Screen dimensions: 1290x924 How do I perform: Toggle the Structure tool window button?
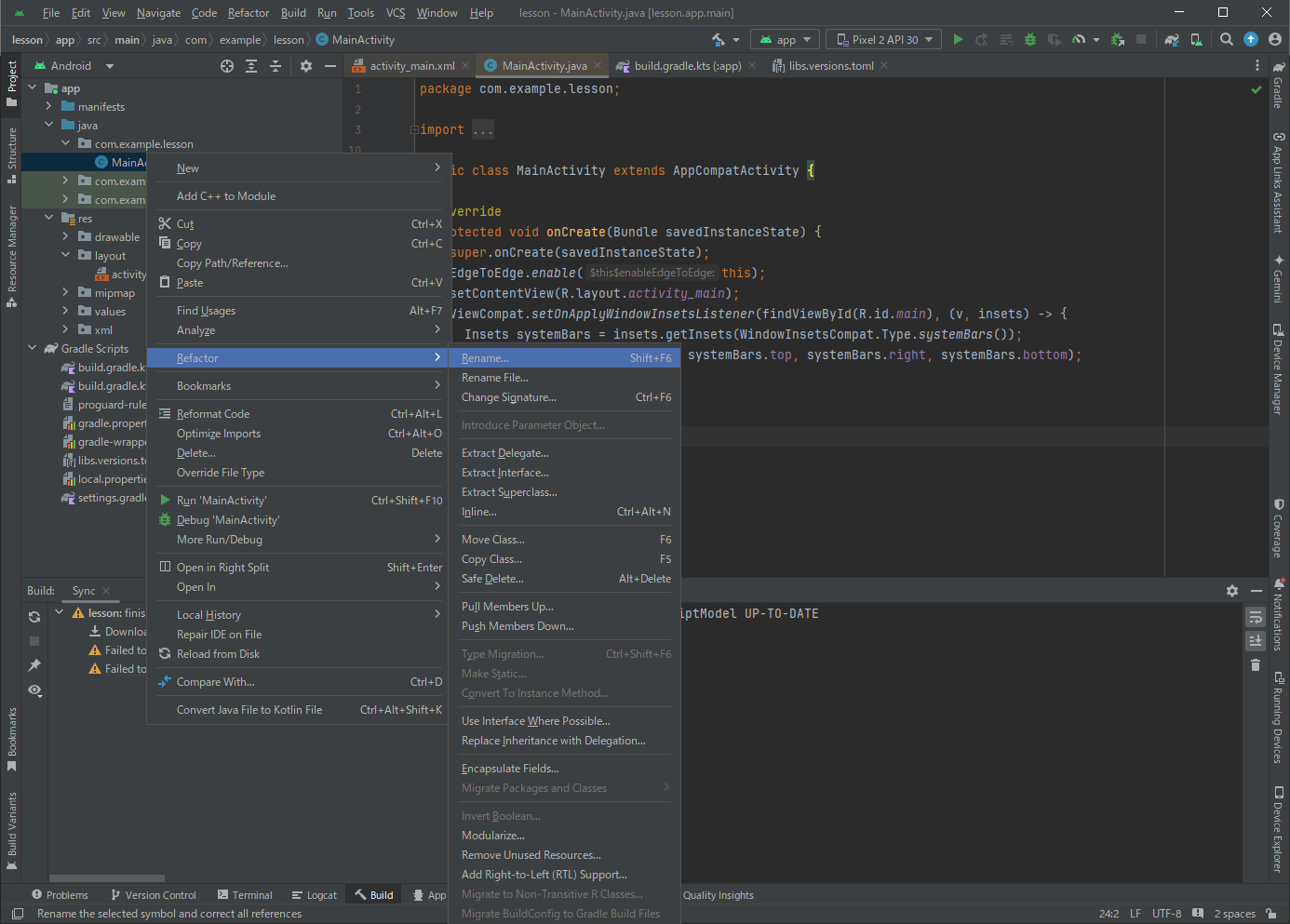[x=12, y=154]
